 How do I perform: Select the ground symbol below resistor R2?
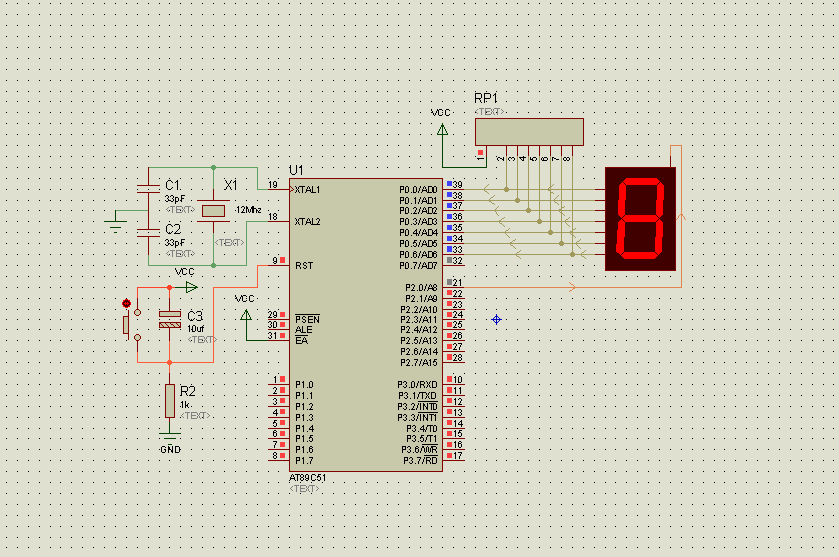click(x=170, y=437)
